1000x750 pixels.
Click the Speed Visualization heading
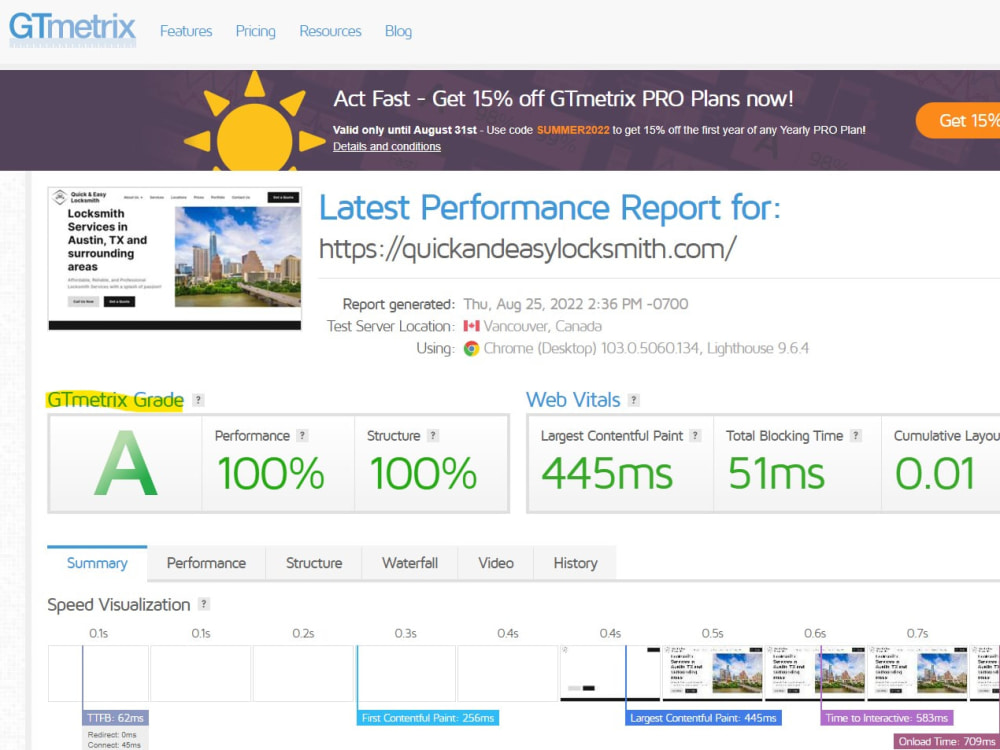pyautogui.click(x=119, y=605)
